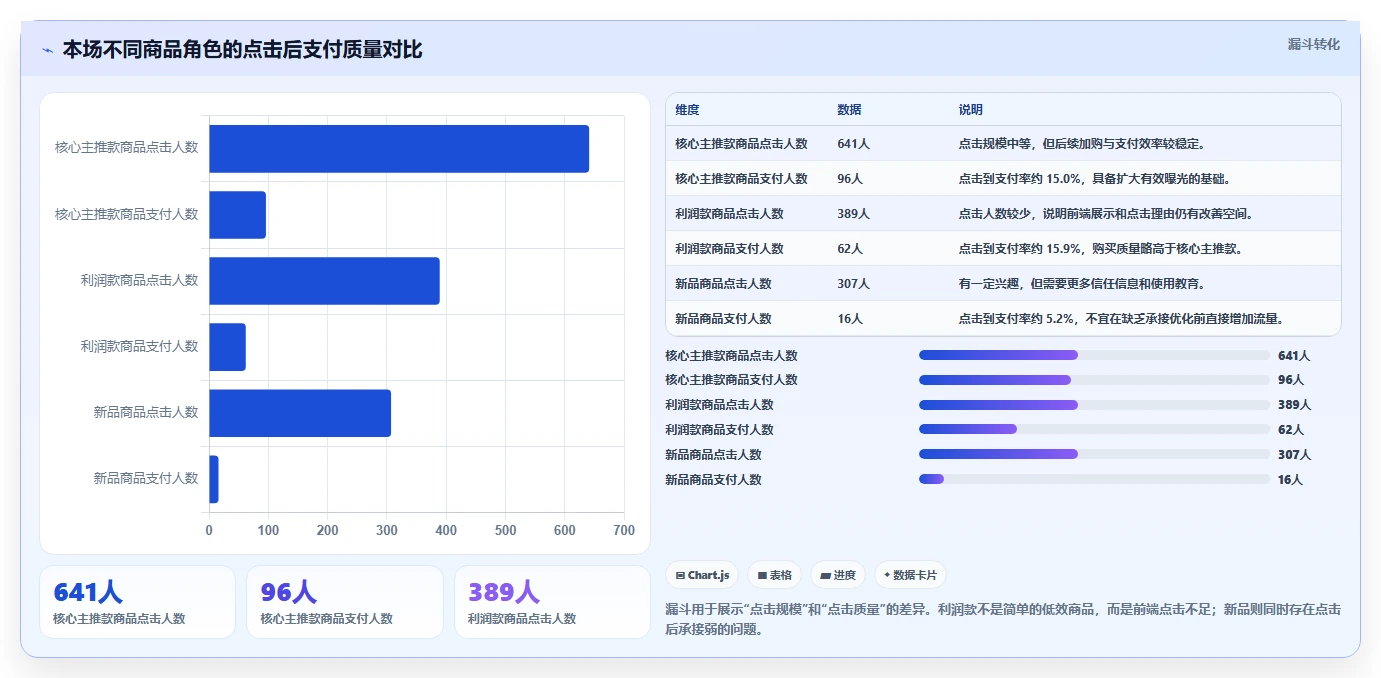Select the Chart.js chip
Image resolution: width=1381 pixels, height=678 pixels.
pos(702,575)
